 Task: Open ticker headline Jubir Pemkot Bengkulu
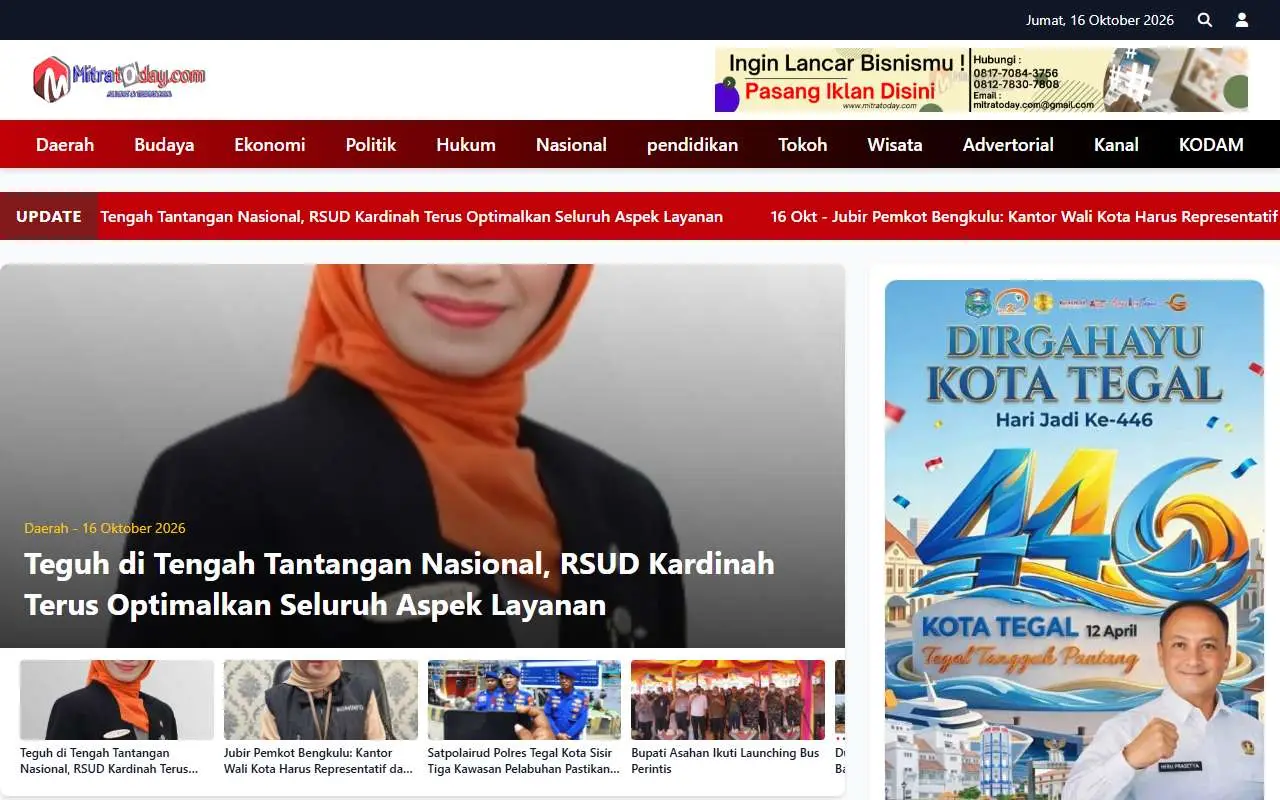click(1024, 217)
